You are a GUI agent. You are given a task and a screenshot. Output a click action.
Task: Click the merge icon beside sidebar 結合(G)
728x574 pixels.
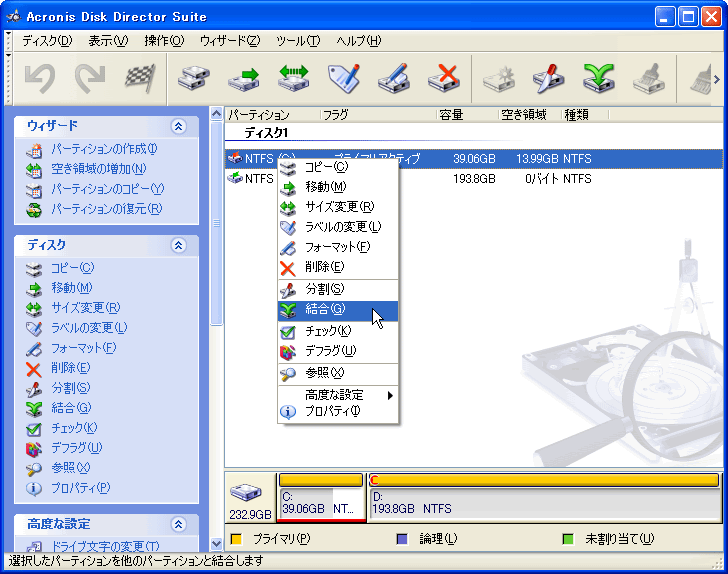34,409
